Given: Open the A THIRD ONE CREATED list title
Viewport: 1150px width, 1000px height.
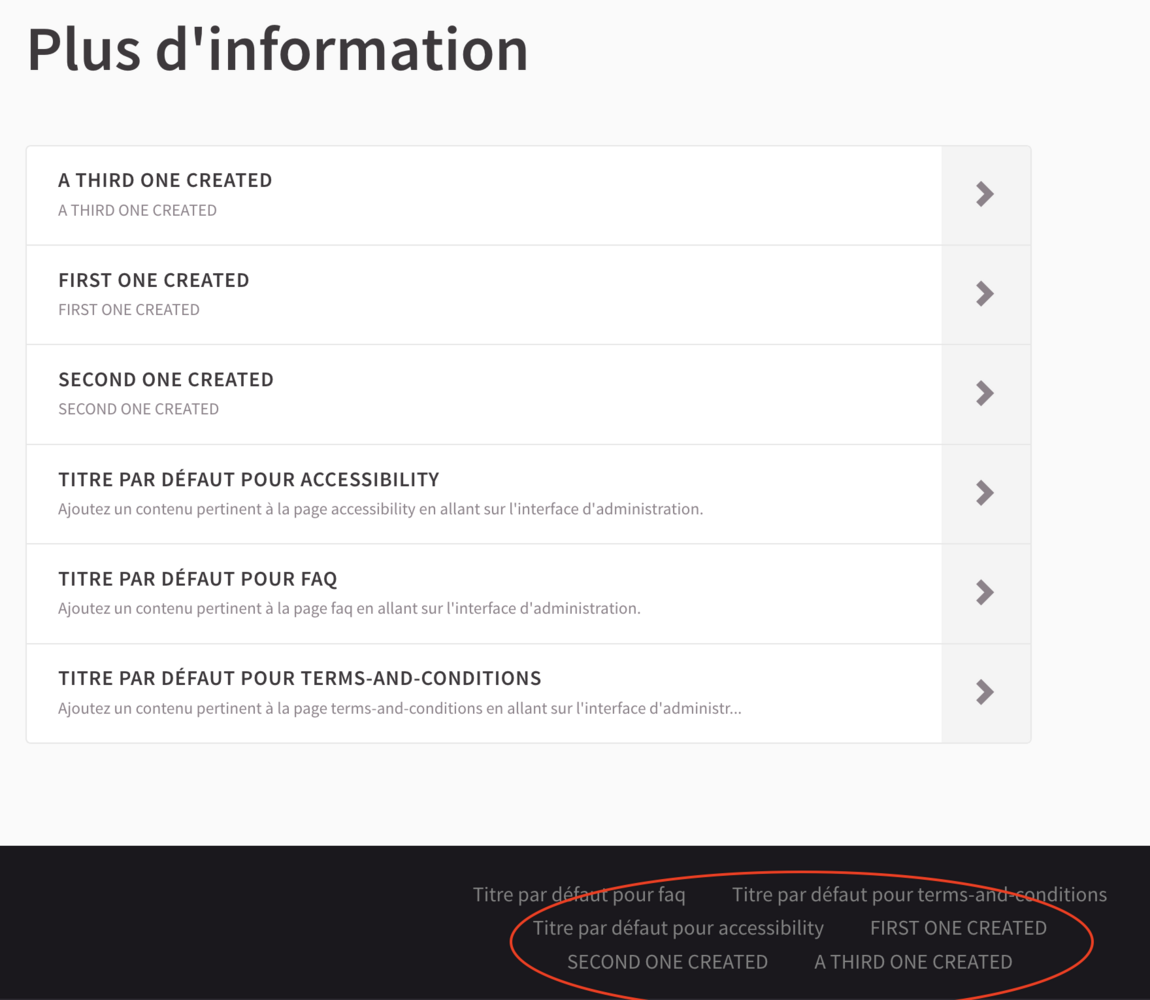Looking at the screenshot, I should [x=165, y=180].
